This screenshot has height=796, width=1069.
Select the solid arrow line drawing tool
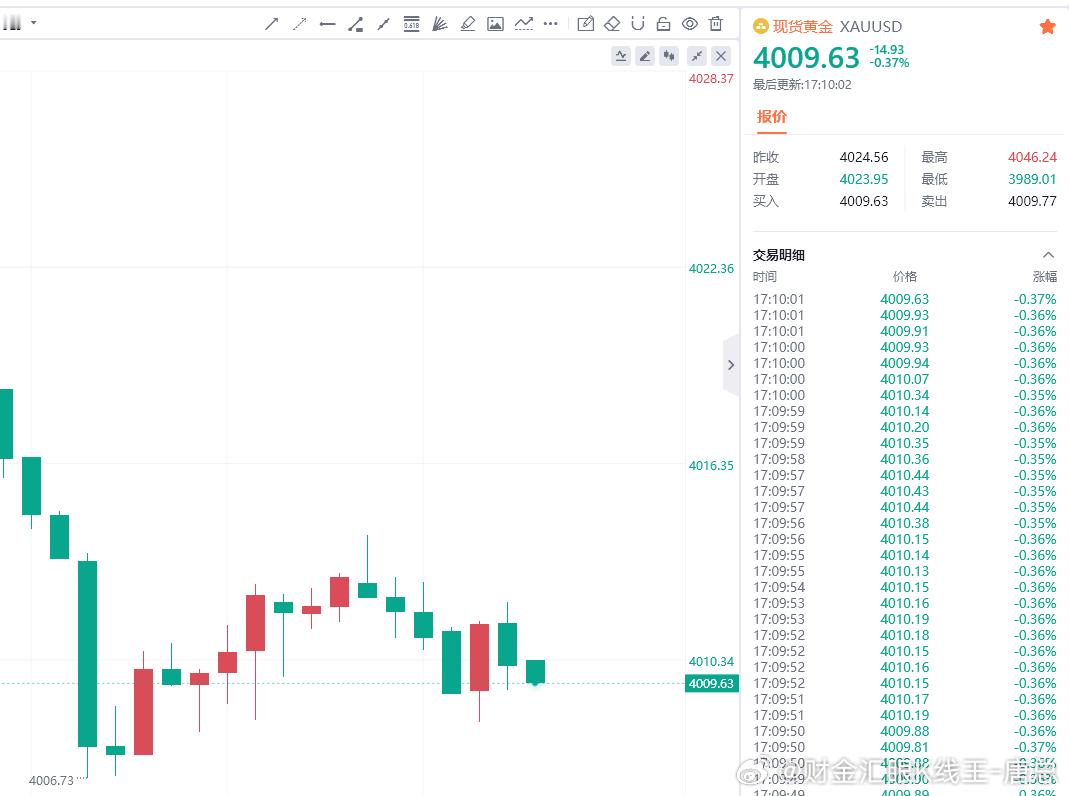tap(271, 24)
